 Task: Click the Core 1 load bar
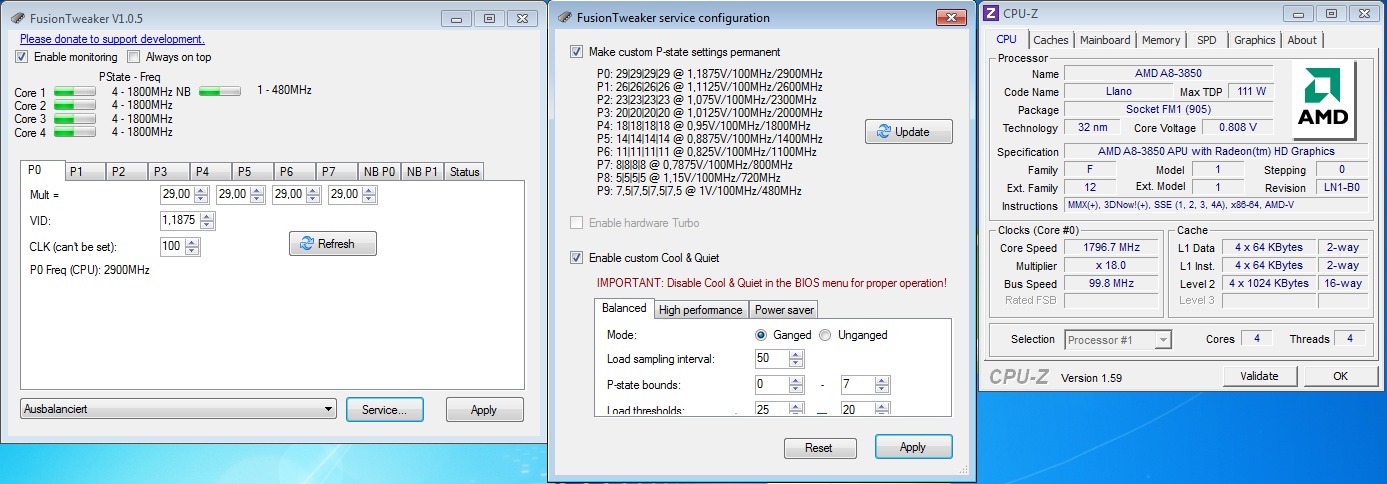point(74,92)
